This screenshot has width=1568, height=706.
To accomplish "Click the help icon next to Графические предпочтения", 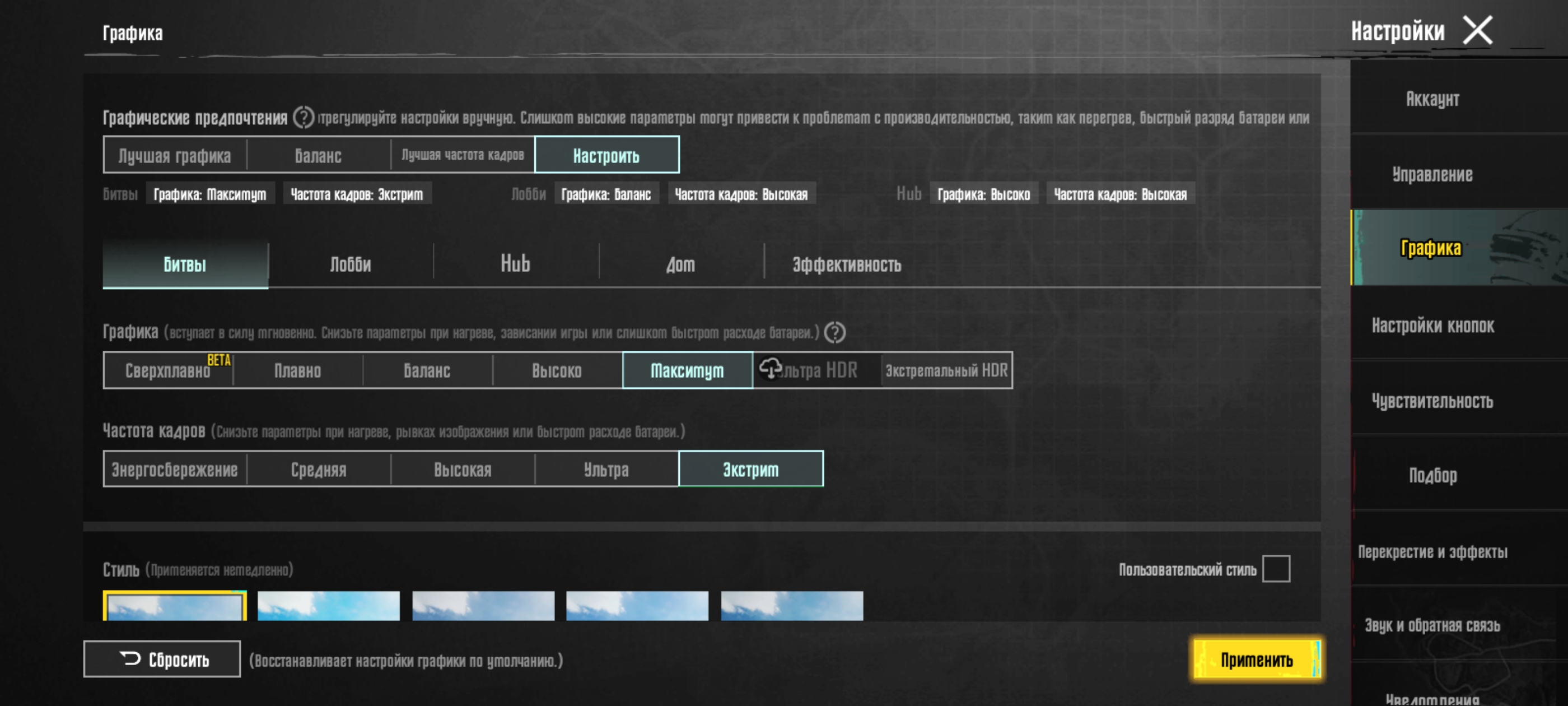I will pyautogui.click(x=303, y=117).
